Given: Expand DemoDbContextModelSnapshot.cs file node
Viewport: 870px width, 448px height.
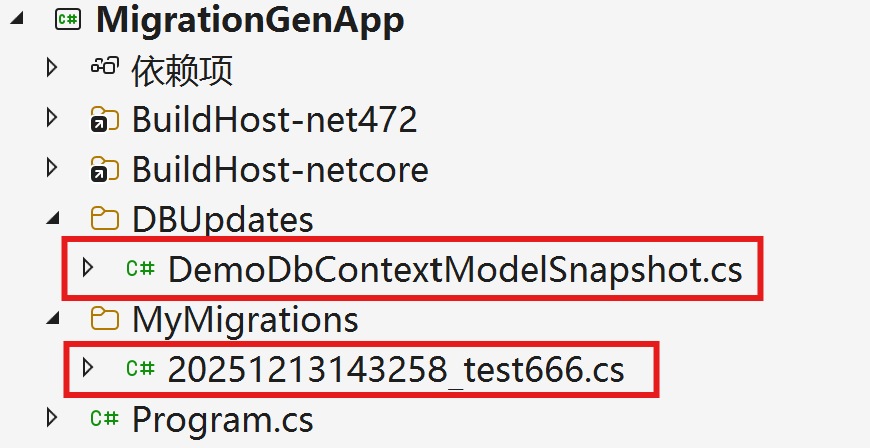Looking at the screenshot, I should click(88, 268).
